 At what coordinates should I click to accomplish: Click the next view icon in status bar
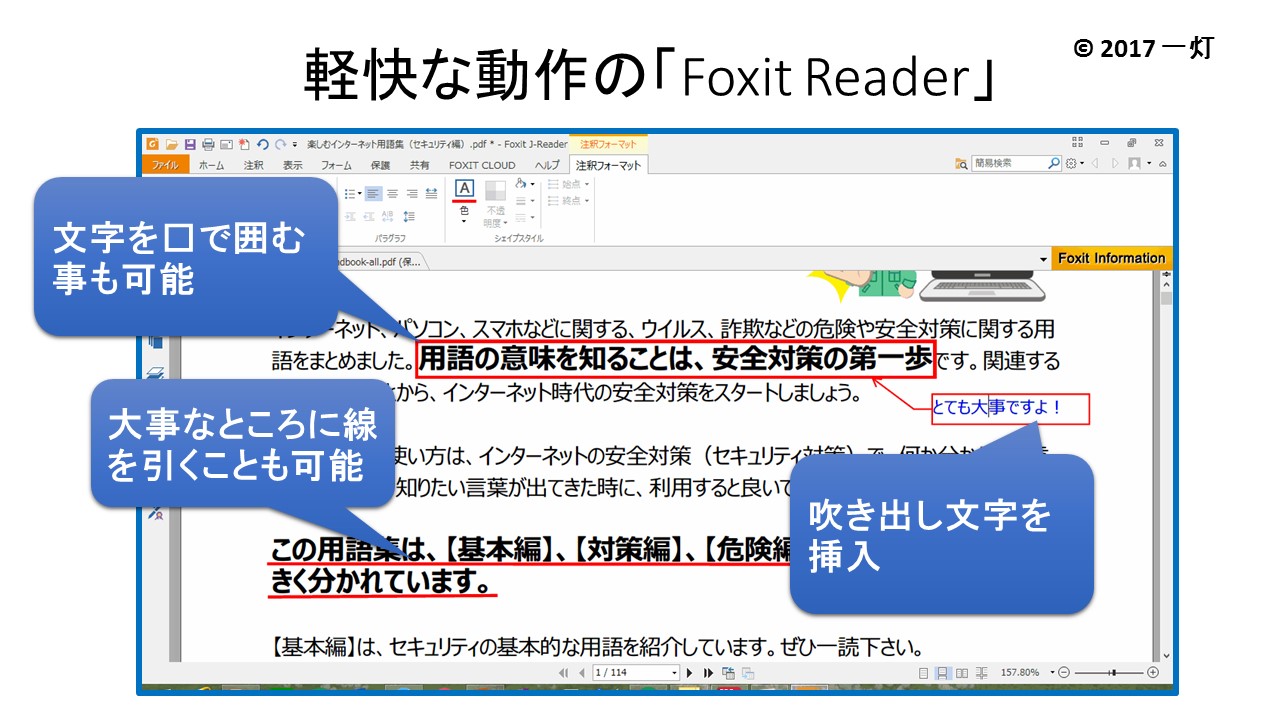pyautogui.click(x=747, y=673)
